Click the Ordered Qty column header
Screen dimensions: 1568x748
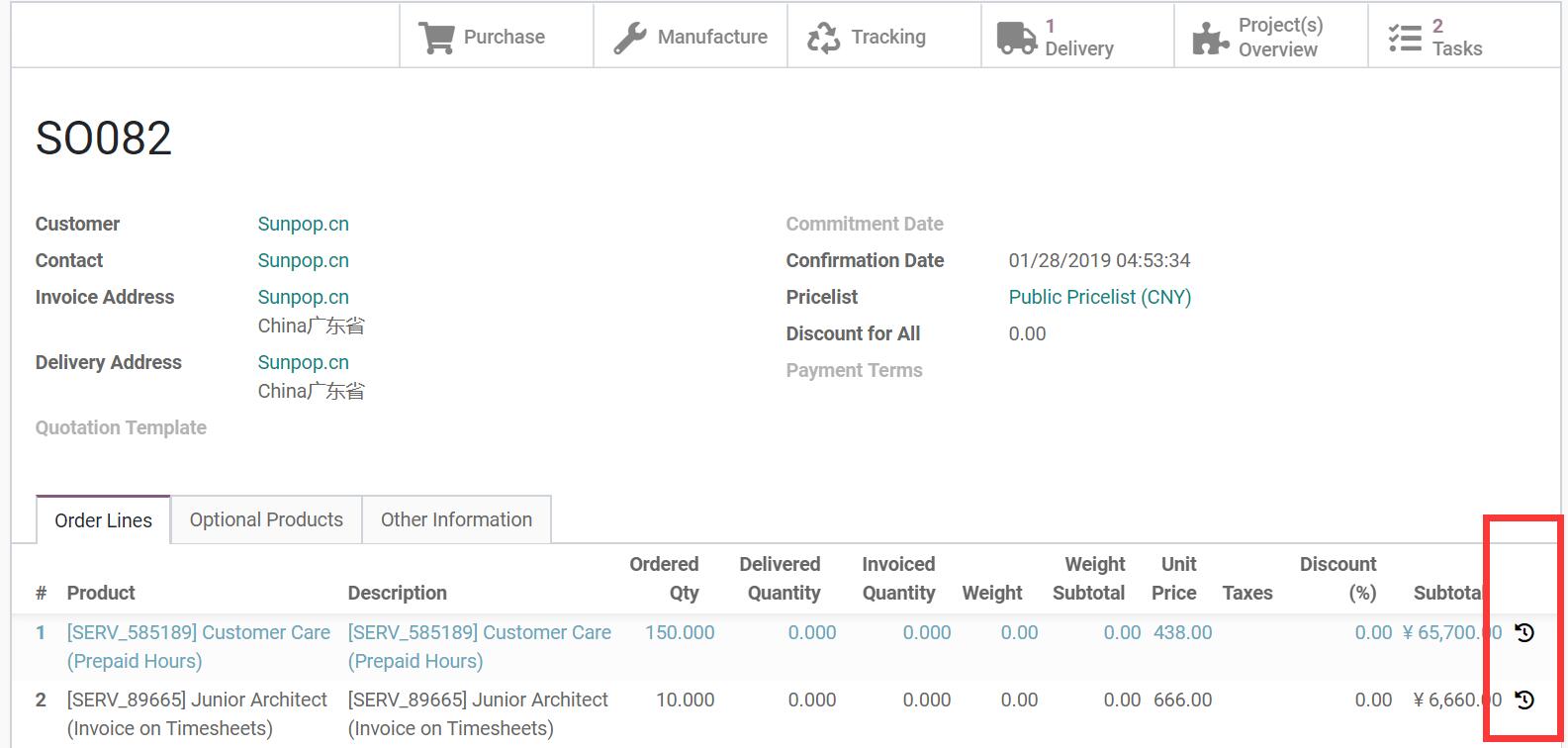[x=664, y=579]
